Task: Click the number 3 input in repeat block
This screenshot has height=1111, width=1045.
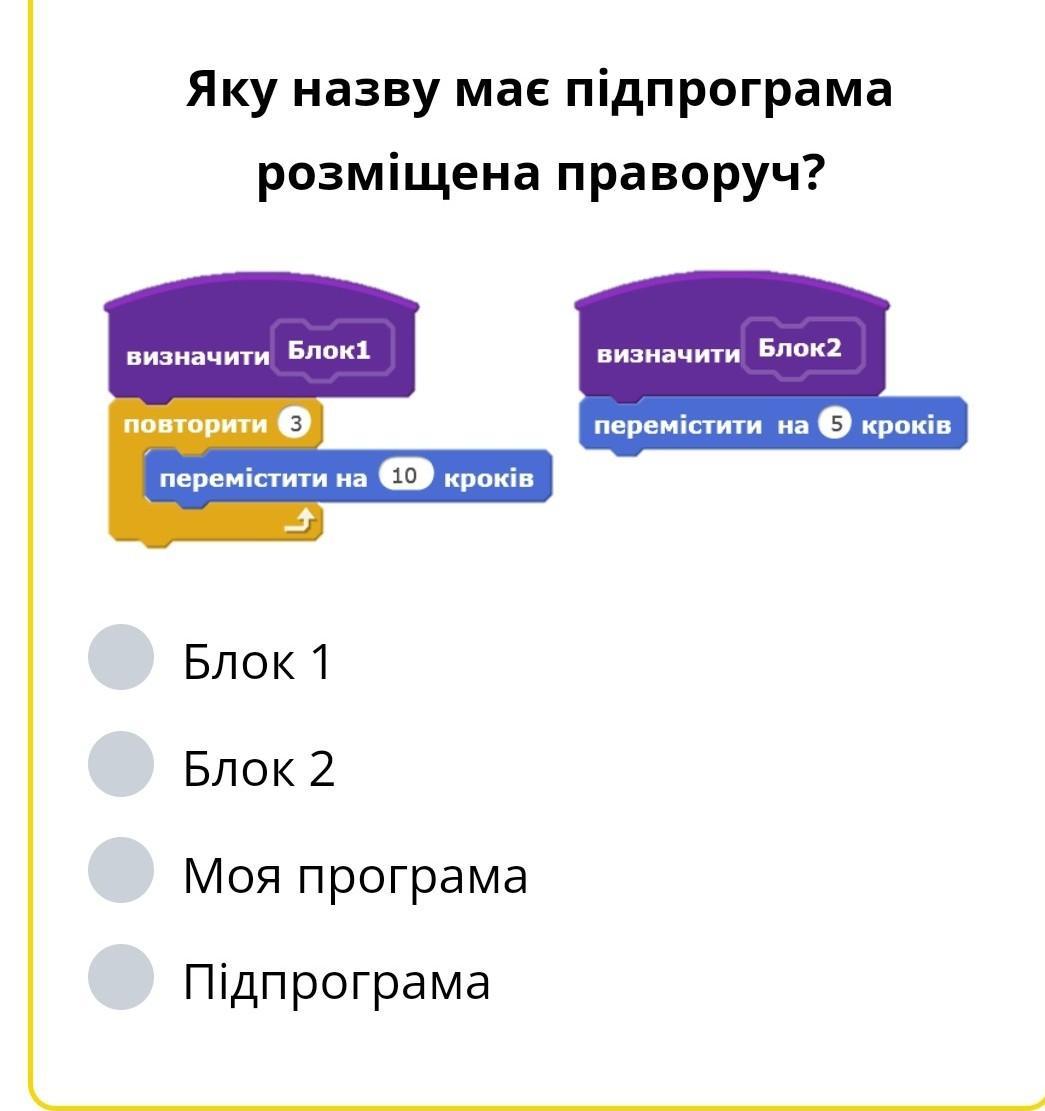Action: (294, 424)
